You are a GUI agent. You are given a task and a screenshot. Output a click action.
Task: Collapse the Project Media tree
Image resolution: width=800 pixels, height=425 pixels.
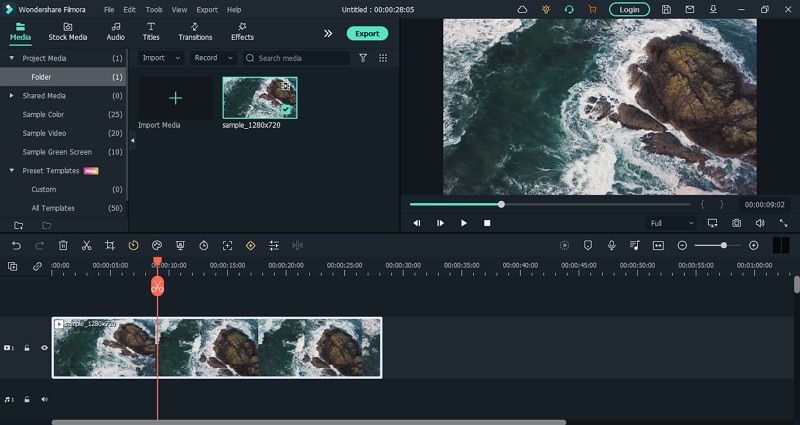click(12, 58)
